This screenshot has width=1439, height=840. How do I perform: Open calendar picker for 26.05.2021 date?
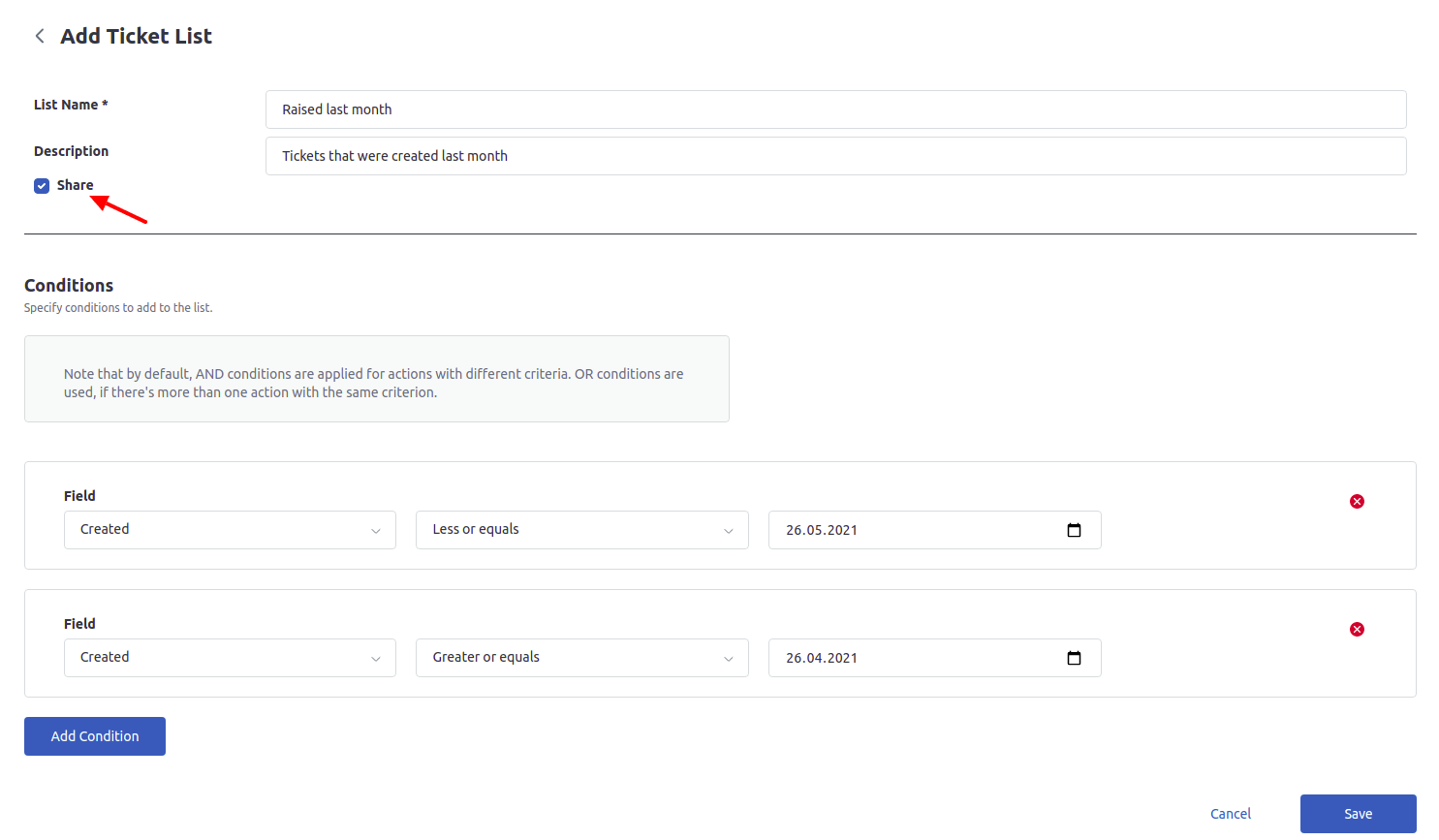tap(1074, 530)
